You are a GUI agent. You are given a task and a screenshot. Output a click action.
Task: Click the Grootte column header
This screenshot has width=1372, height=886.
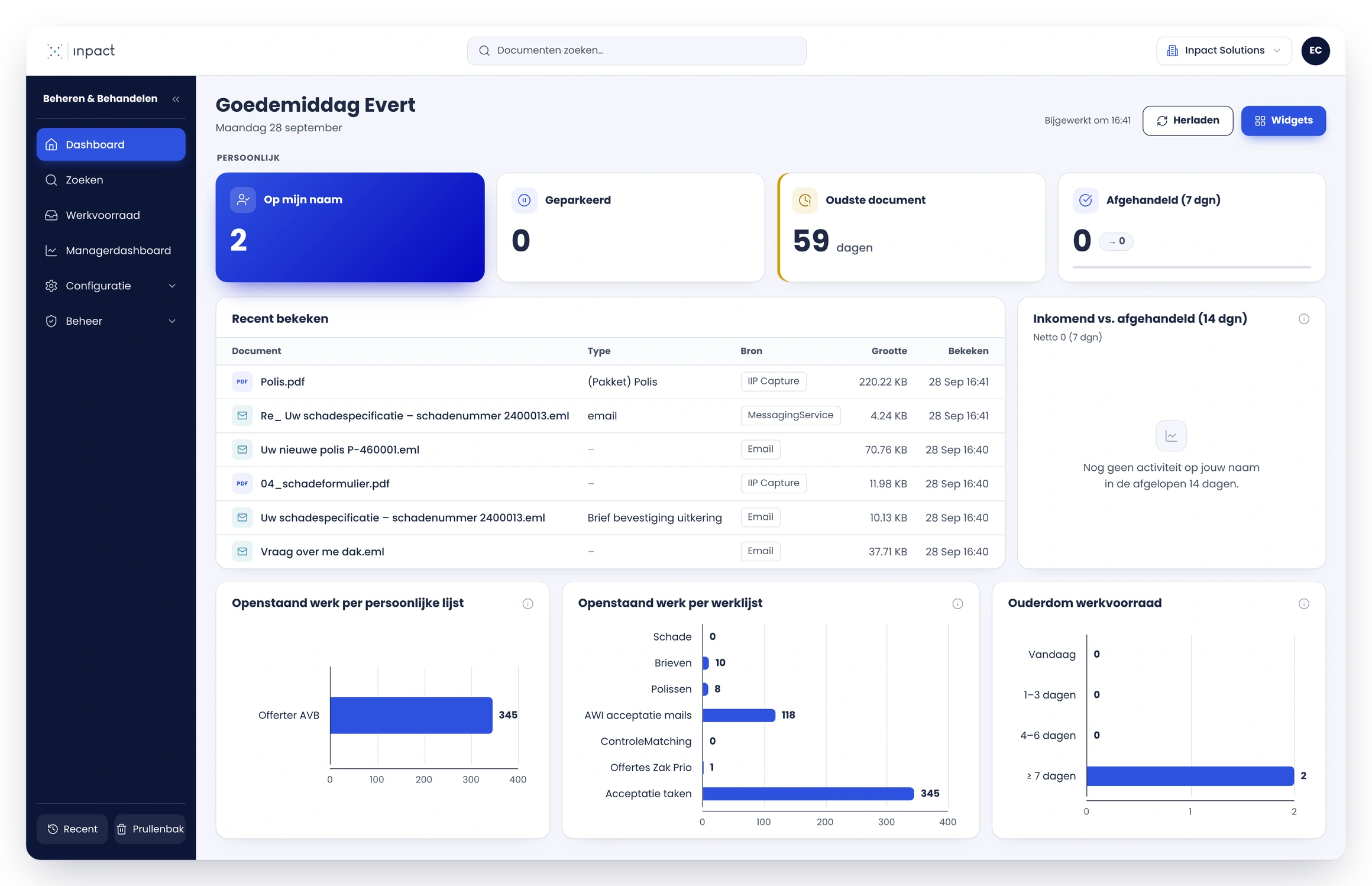pyautogui.click(x=889, y=351)
